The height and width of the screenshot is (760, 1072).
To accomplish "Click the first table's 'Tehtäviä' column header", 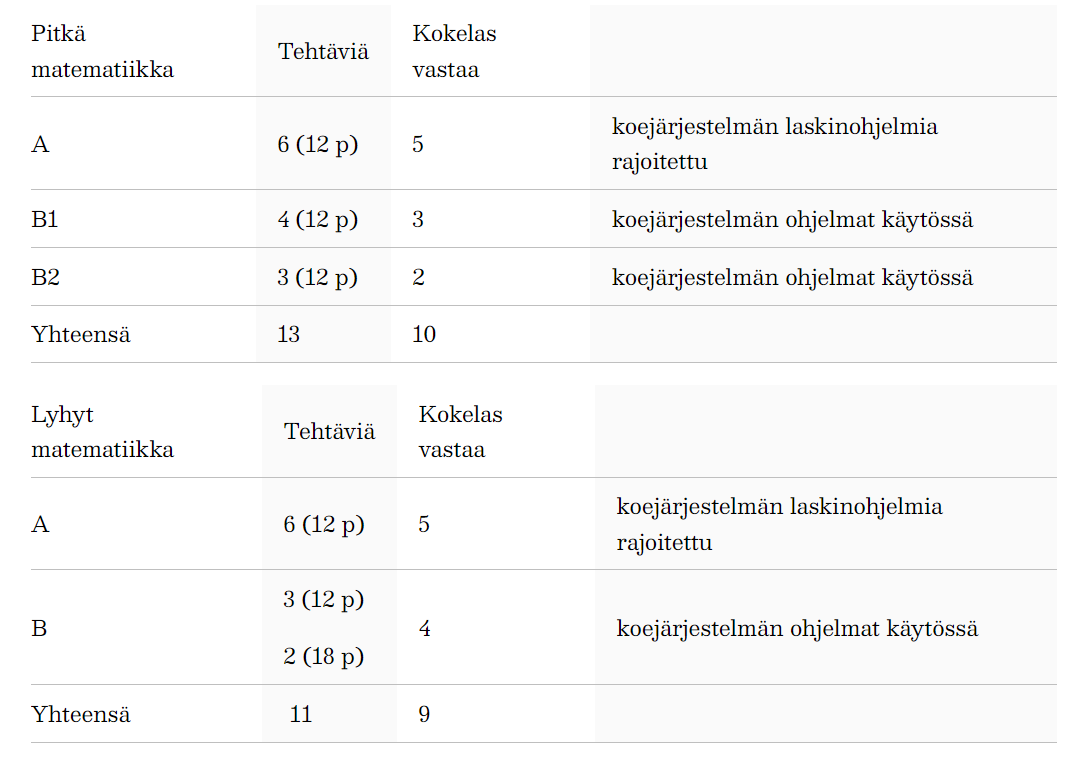I will point(323,51).
